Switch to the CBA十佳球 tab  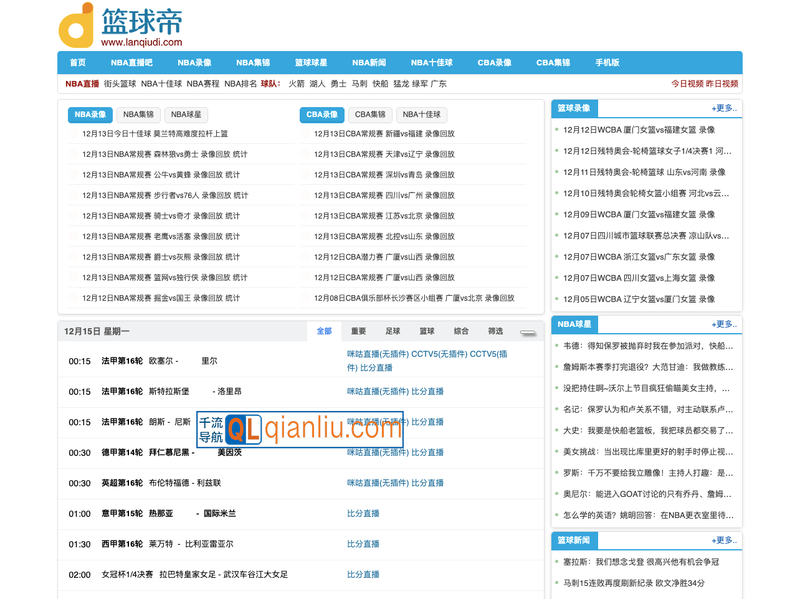coord(422,115)
